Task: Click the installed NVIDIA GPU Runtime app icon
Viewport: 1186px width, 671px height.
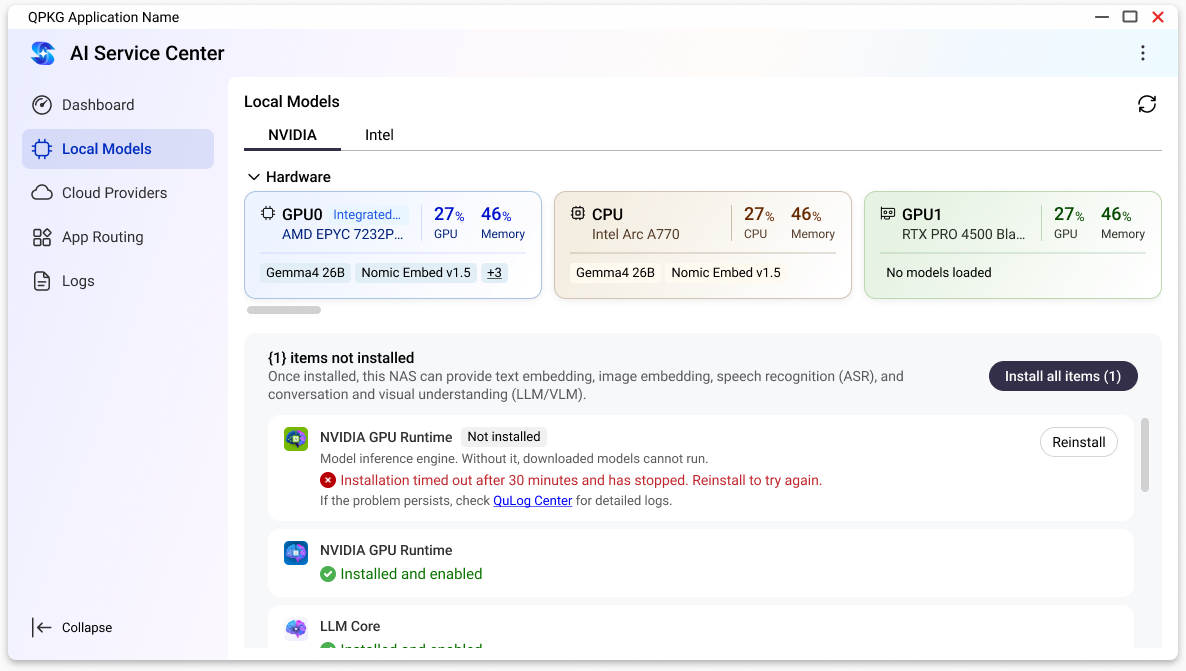Action: (296, 553)
